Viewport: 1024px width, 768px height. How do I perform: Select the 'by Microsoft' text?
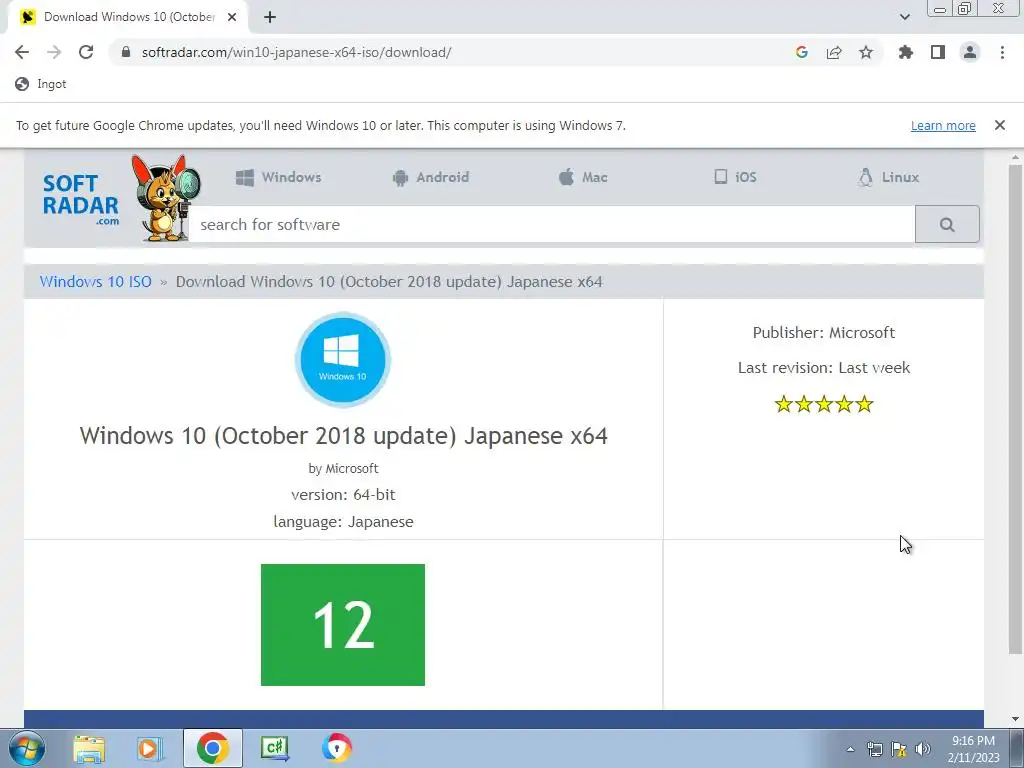coord(344,468)
